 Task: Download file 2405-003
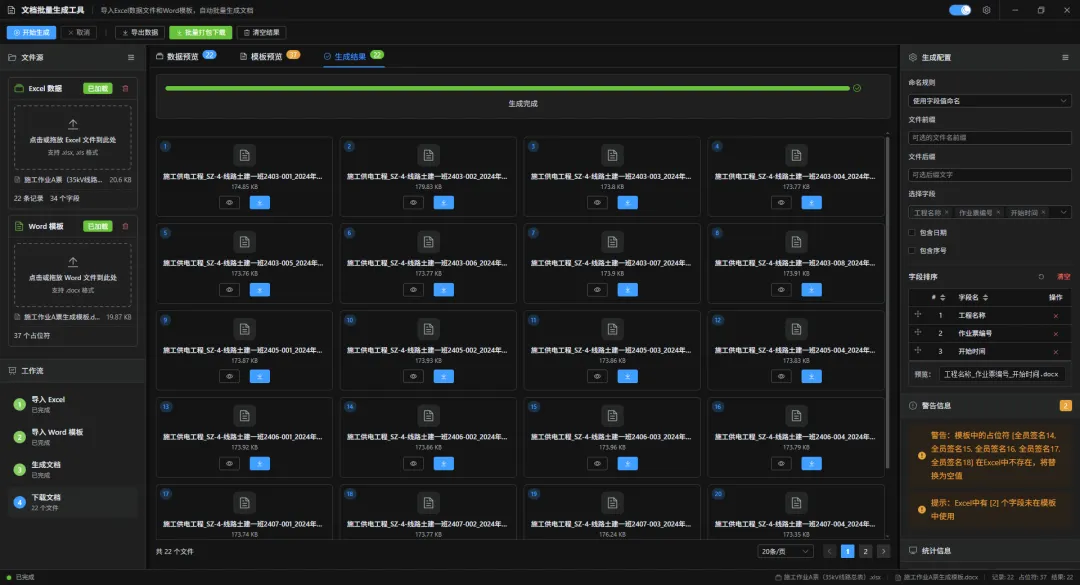627,376
